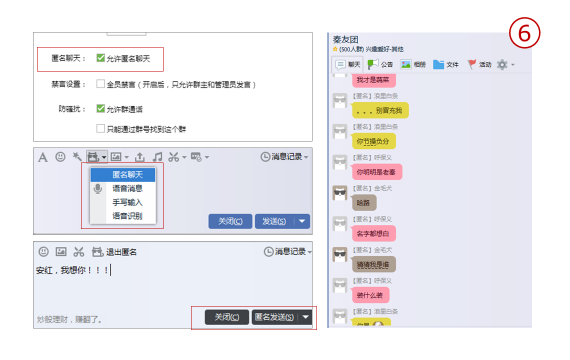Click the clock icon beside lower 消息记录
Image resolution: width=570 pixels, height=360 pixels.
pyautogui.click(x=269, y=252)
